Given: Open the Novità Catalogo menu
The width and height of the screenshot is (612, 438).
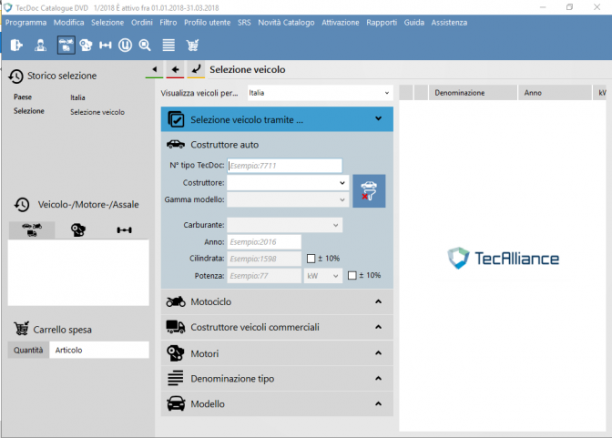Looking at the screenshot, I should point(286,23).
